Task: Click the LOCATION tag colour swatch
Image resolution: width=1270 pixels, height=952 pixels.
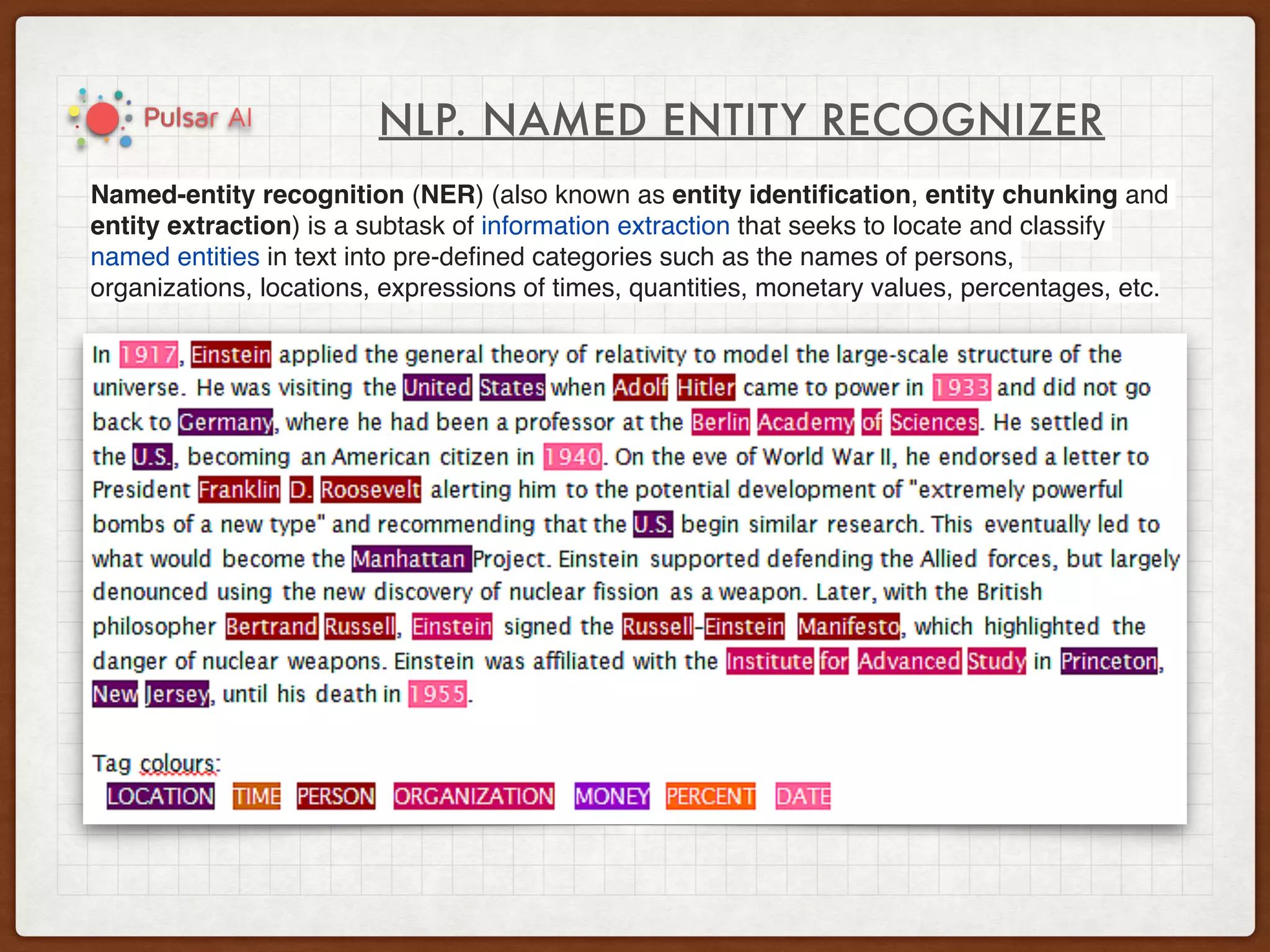Action: [161, 796]
